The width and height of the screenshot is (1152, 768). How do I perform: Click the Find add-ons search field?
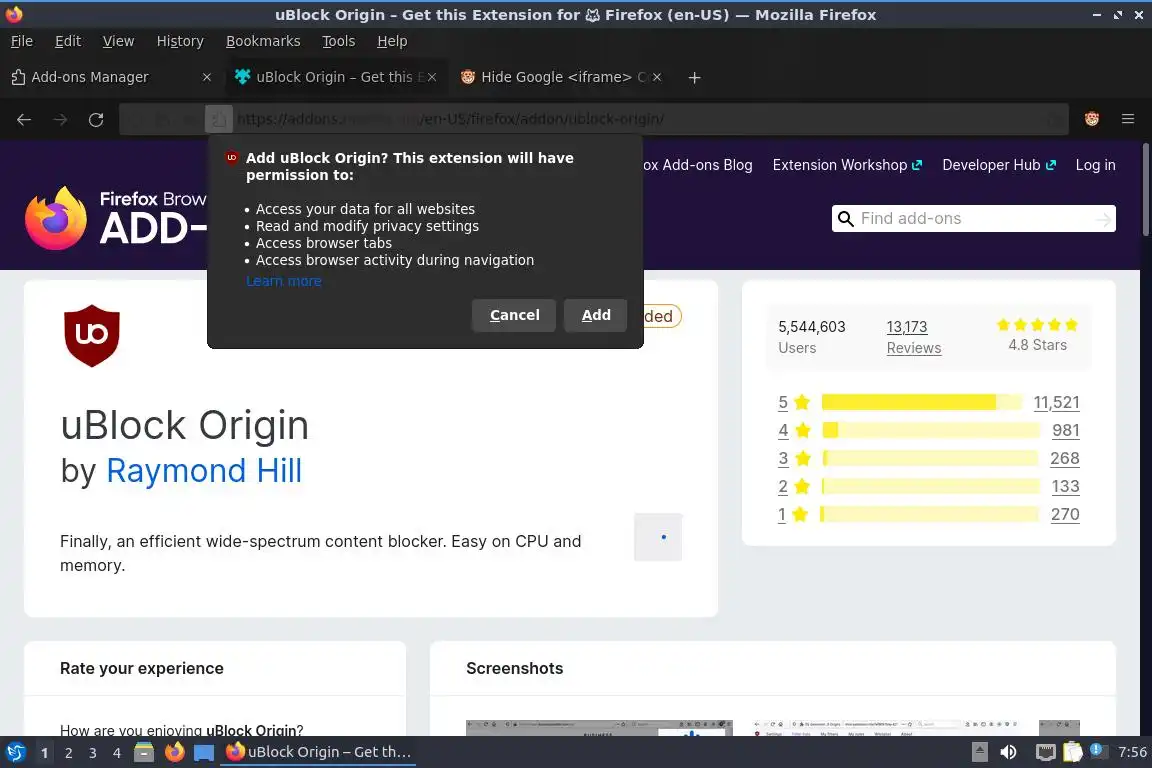973,218
